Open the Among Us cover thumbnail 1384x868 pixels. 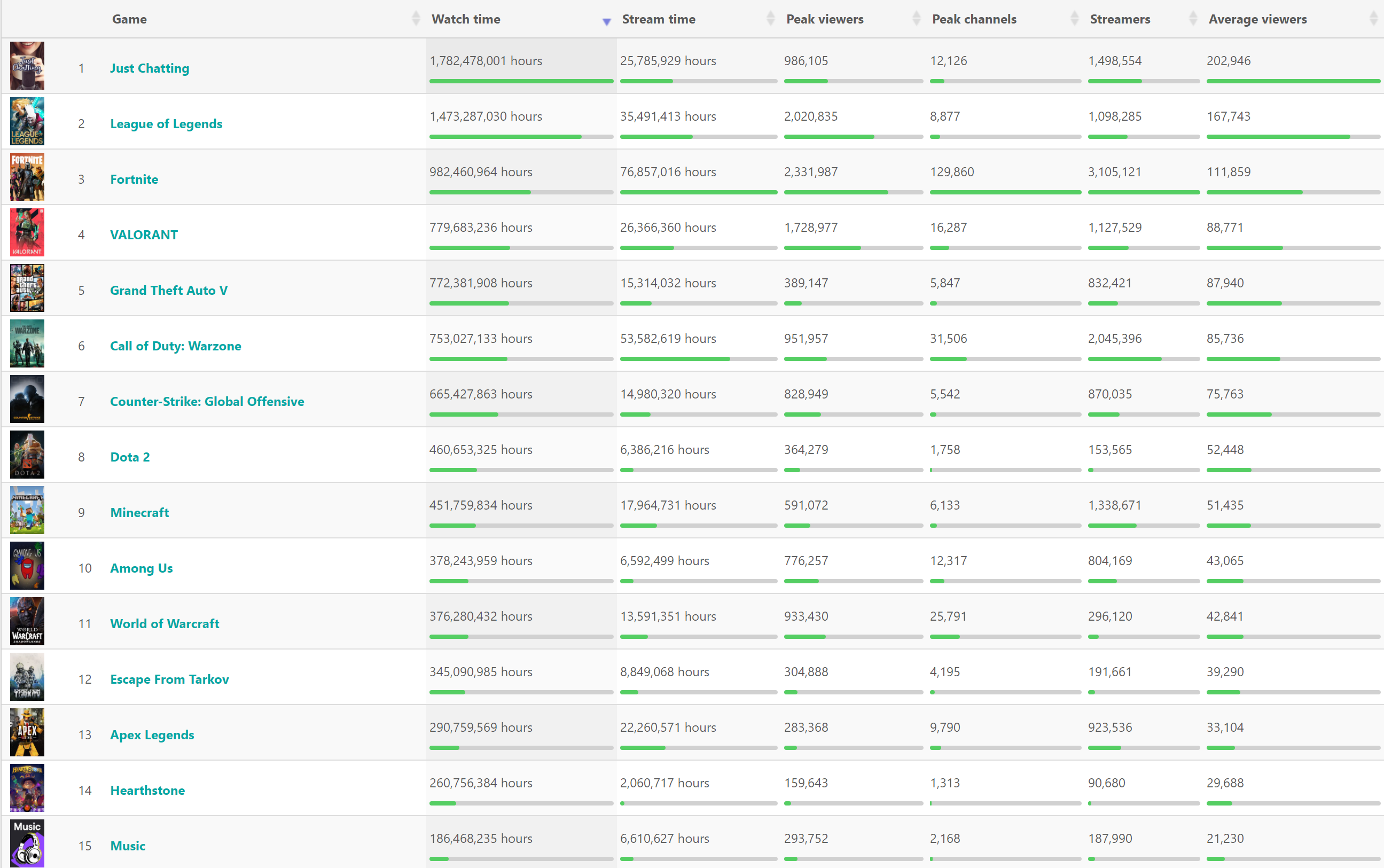[27, 566]
